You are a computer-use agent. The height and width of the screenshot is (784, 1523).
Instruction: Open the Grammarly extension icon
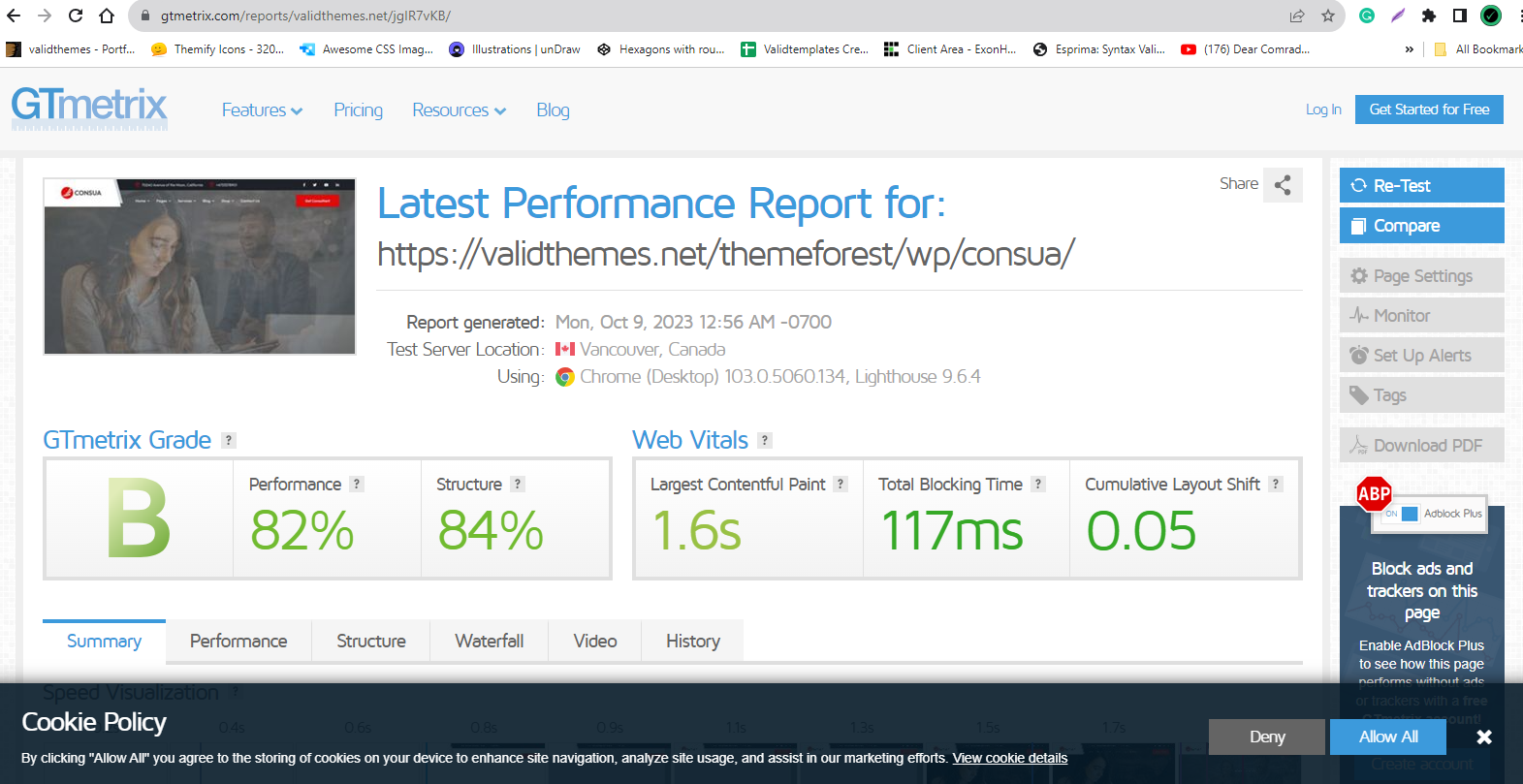pyautogui.click(x=1367, y=16)
